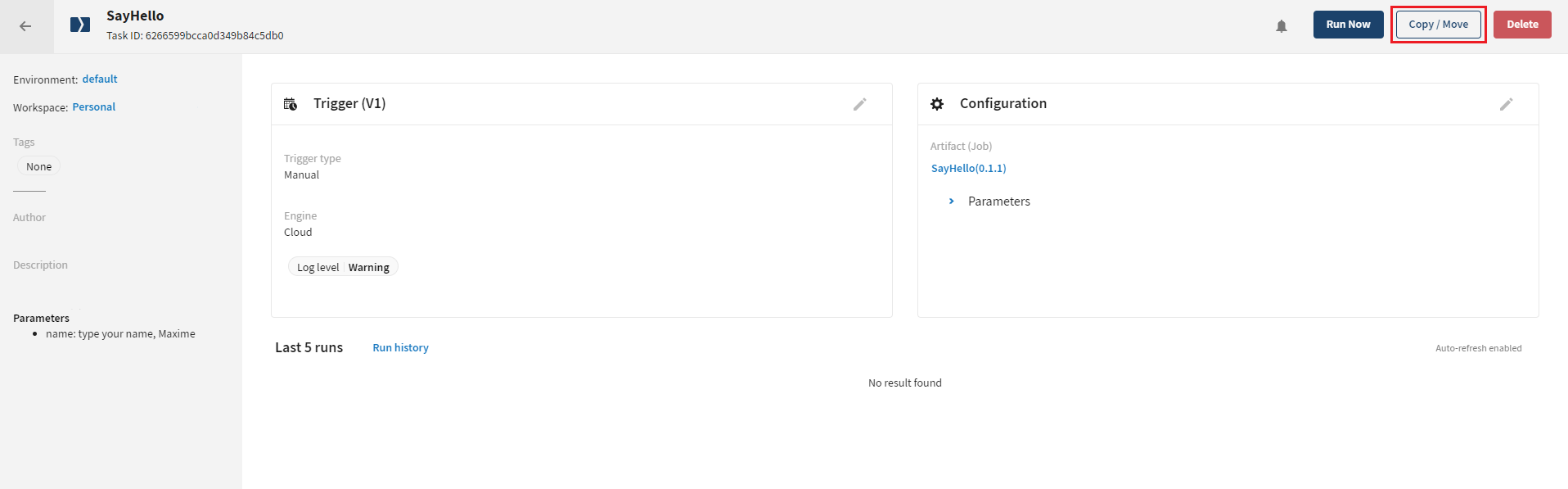The width and height of the screenshot is (1568, 489).
Task: Delete the SayHello task
Action: 1521,25
